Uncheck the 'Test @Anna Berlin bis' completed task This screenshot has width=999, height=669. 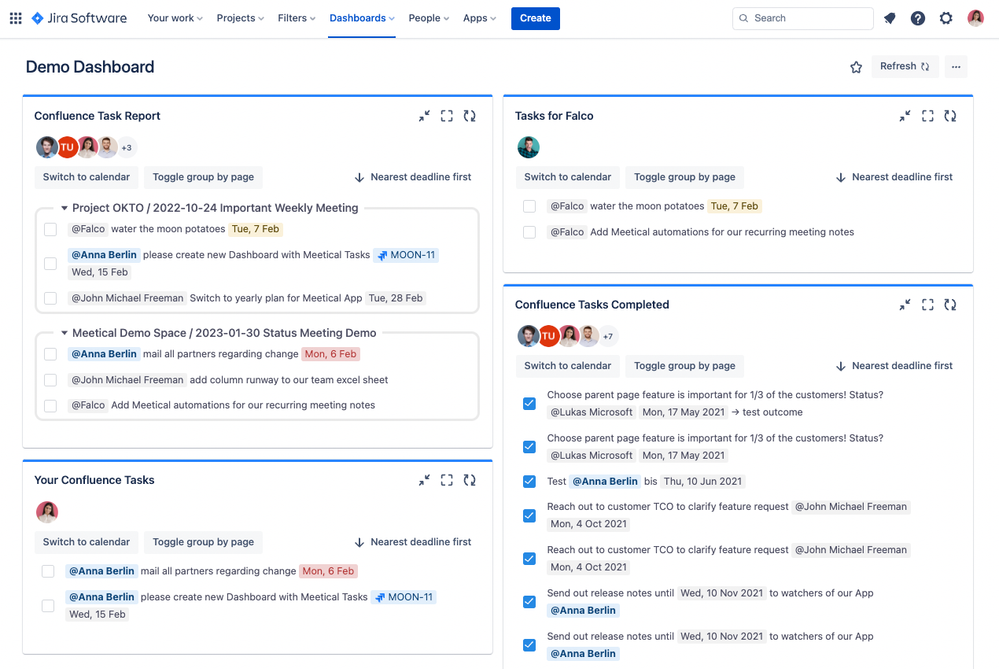[x=529, y=482]
